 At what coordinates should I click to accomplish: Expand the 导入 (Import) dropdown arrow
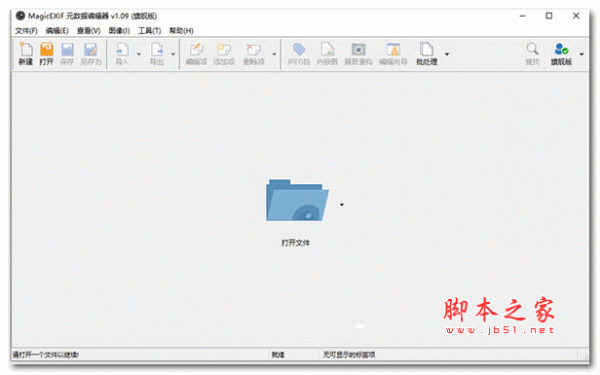point(139,54)
